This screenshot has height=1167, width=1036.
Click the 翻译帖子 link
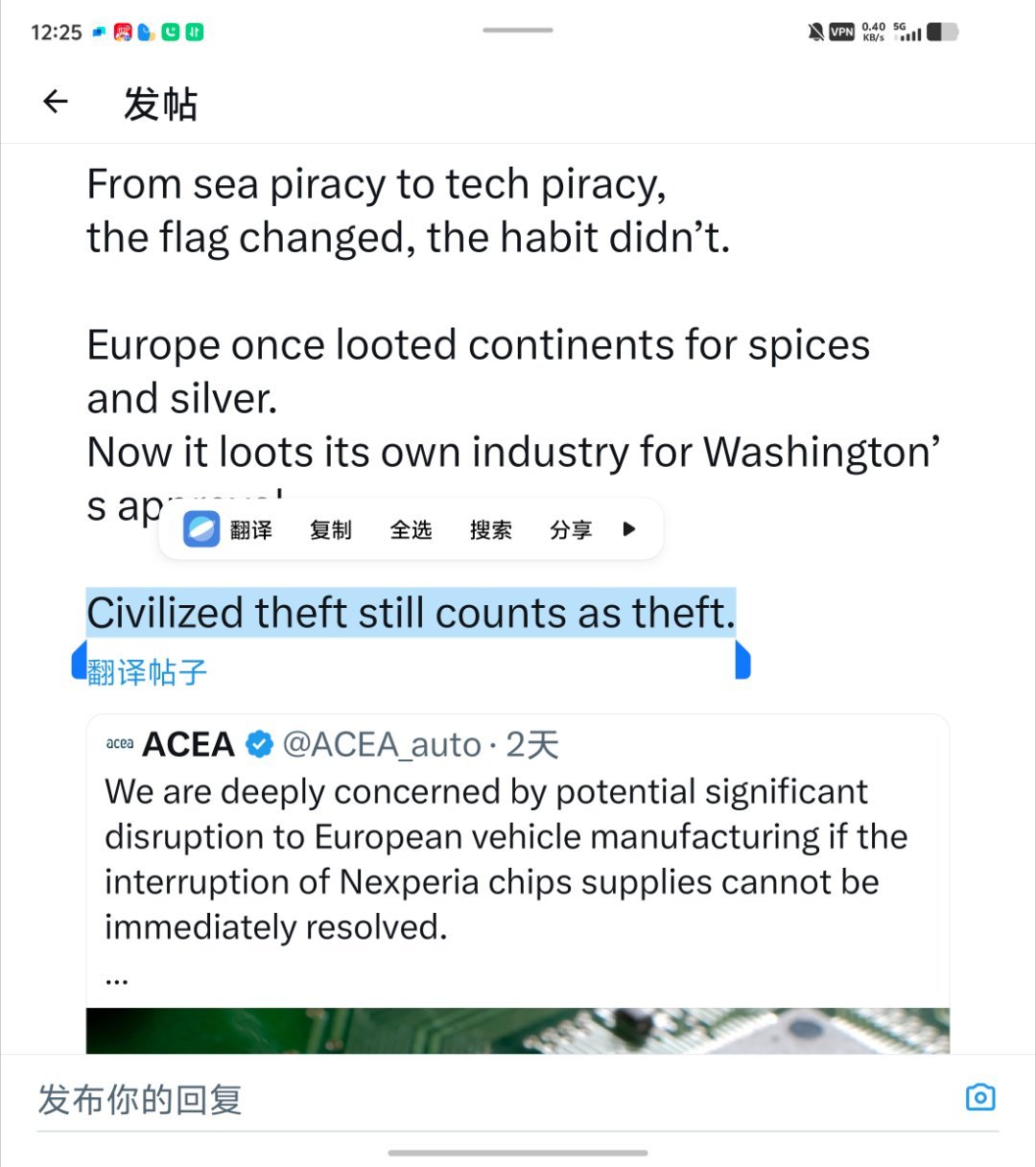pos(147,672)
